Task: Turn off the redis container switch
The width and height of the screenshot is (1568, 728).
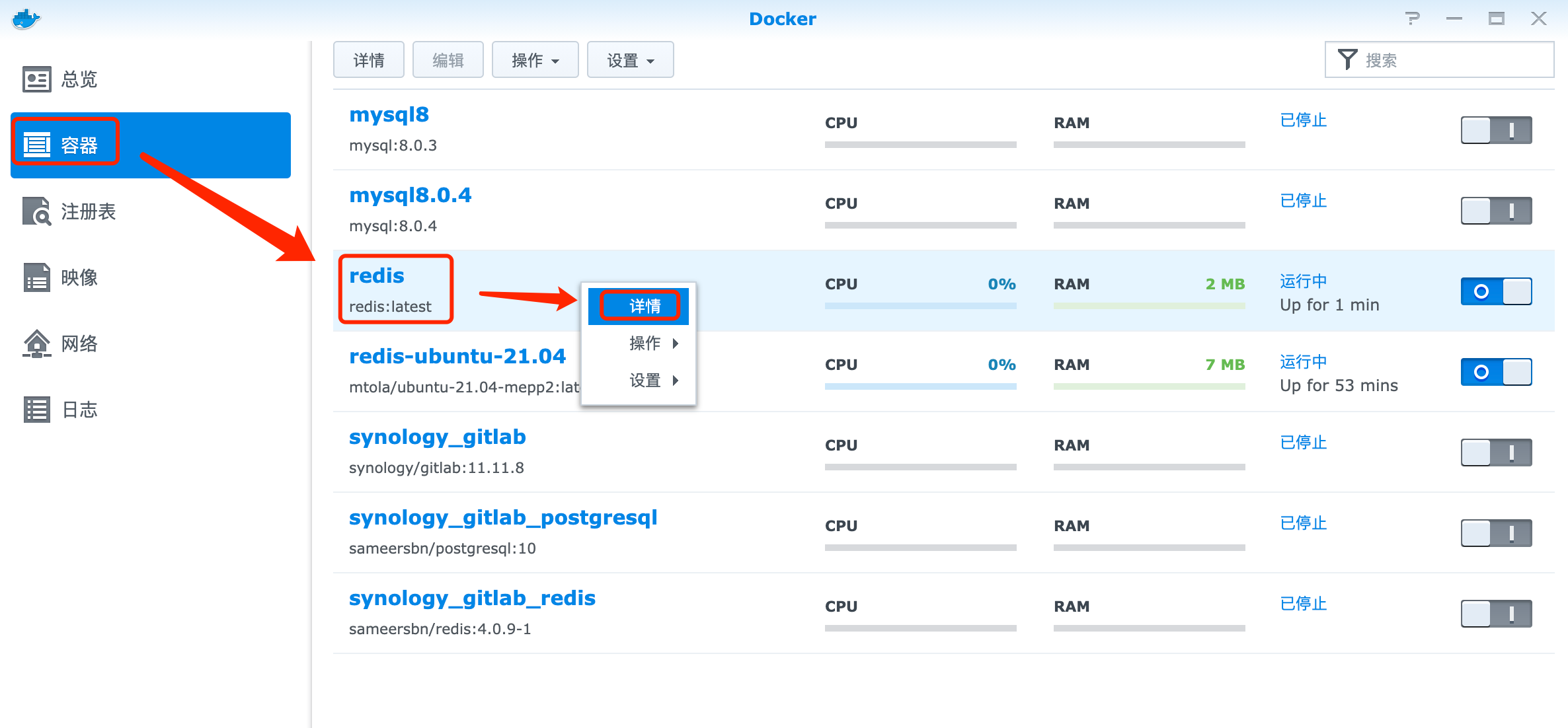Action: (x=1496, y=291)
